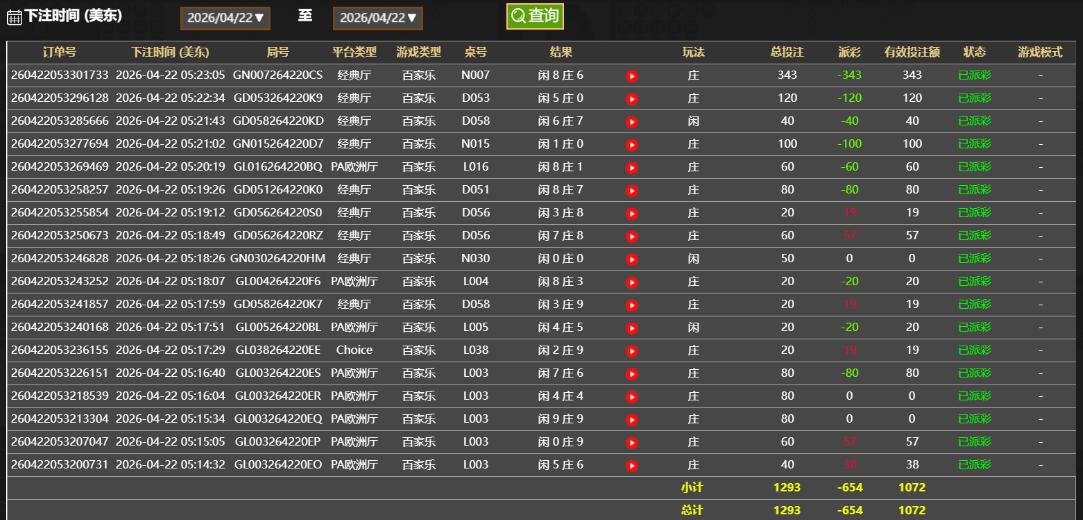This screenshot has height=520, width=1083.
Task: Click 已派彩 status in first row
Action: (974, 75)
